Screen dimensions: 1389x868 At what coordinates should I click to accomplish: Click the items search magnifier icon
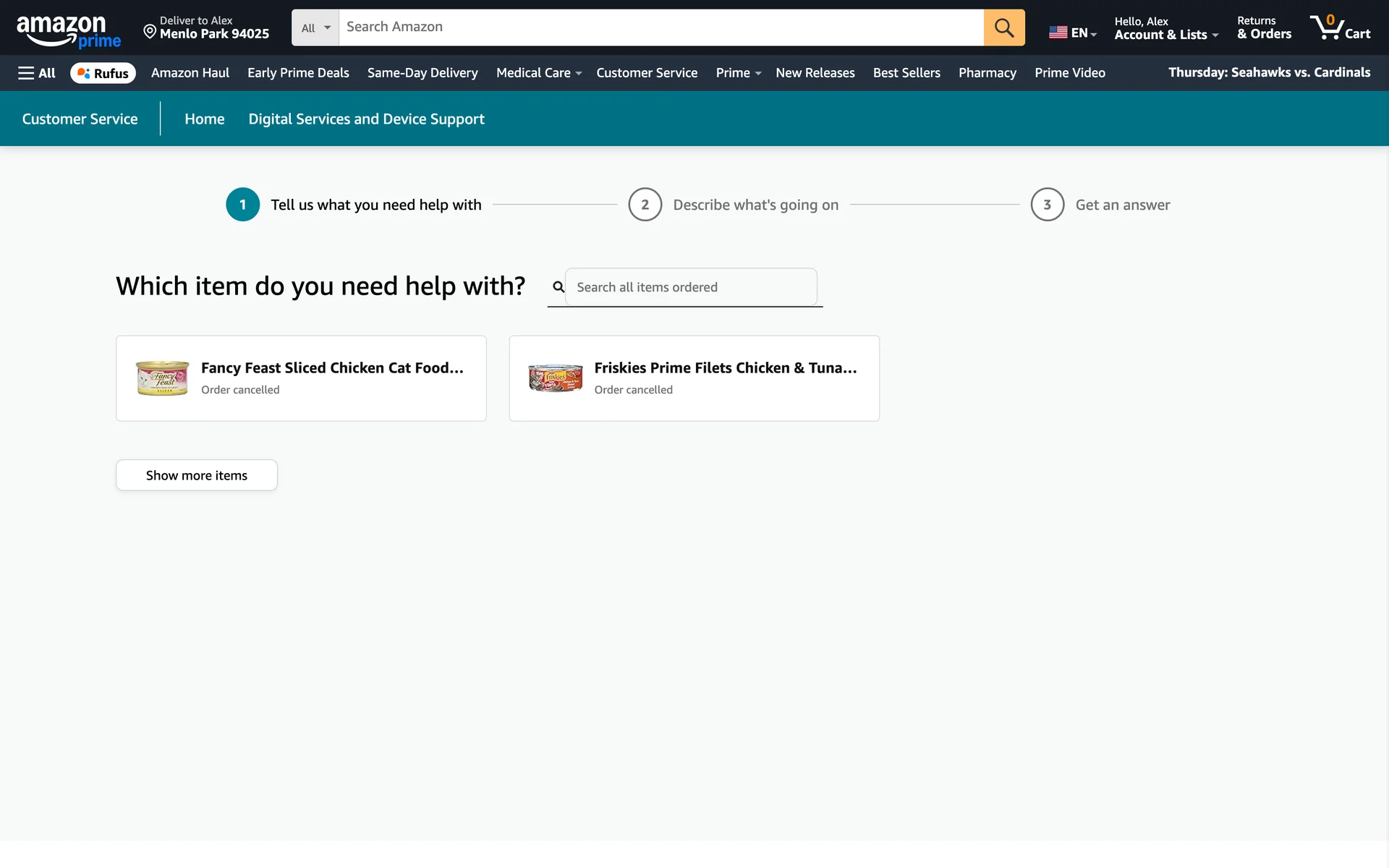[558, 287]
